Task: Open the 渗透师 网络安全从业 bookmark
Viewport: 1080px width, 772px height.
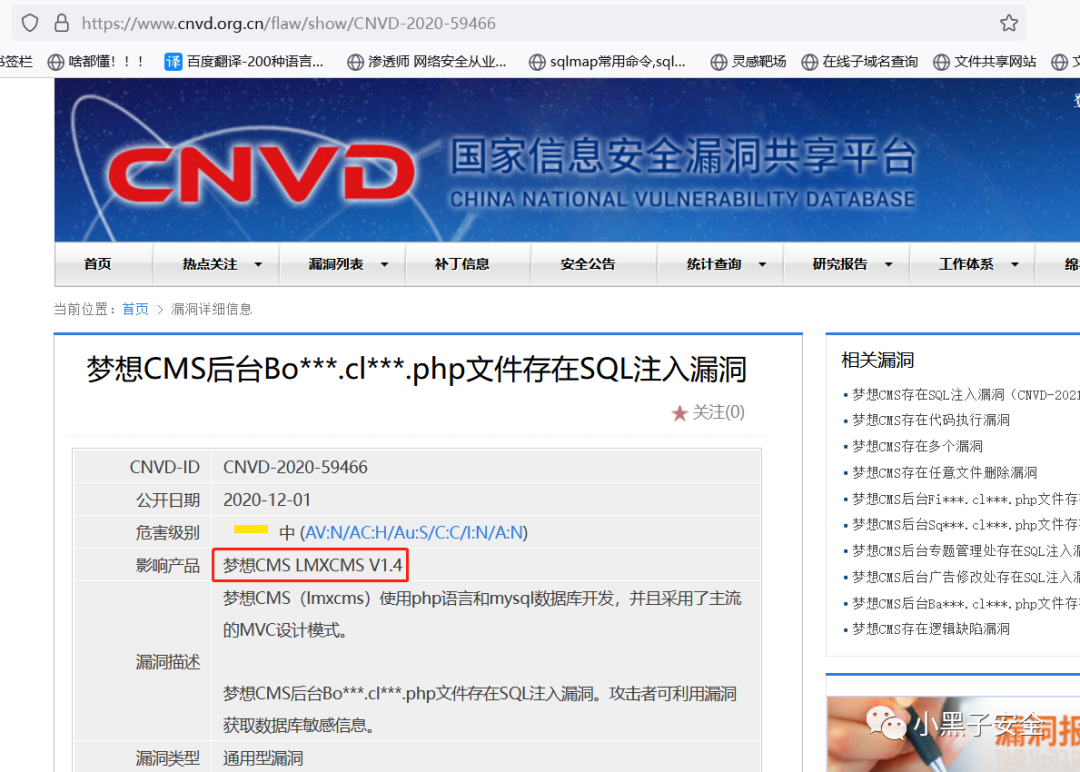Action: click(427, 62)
